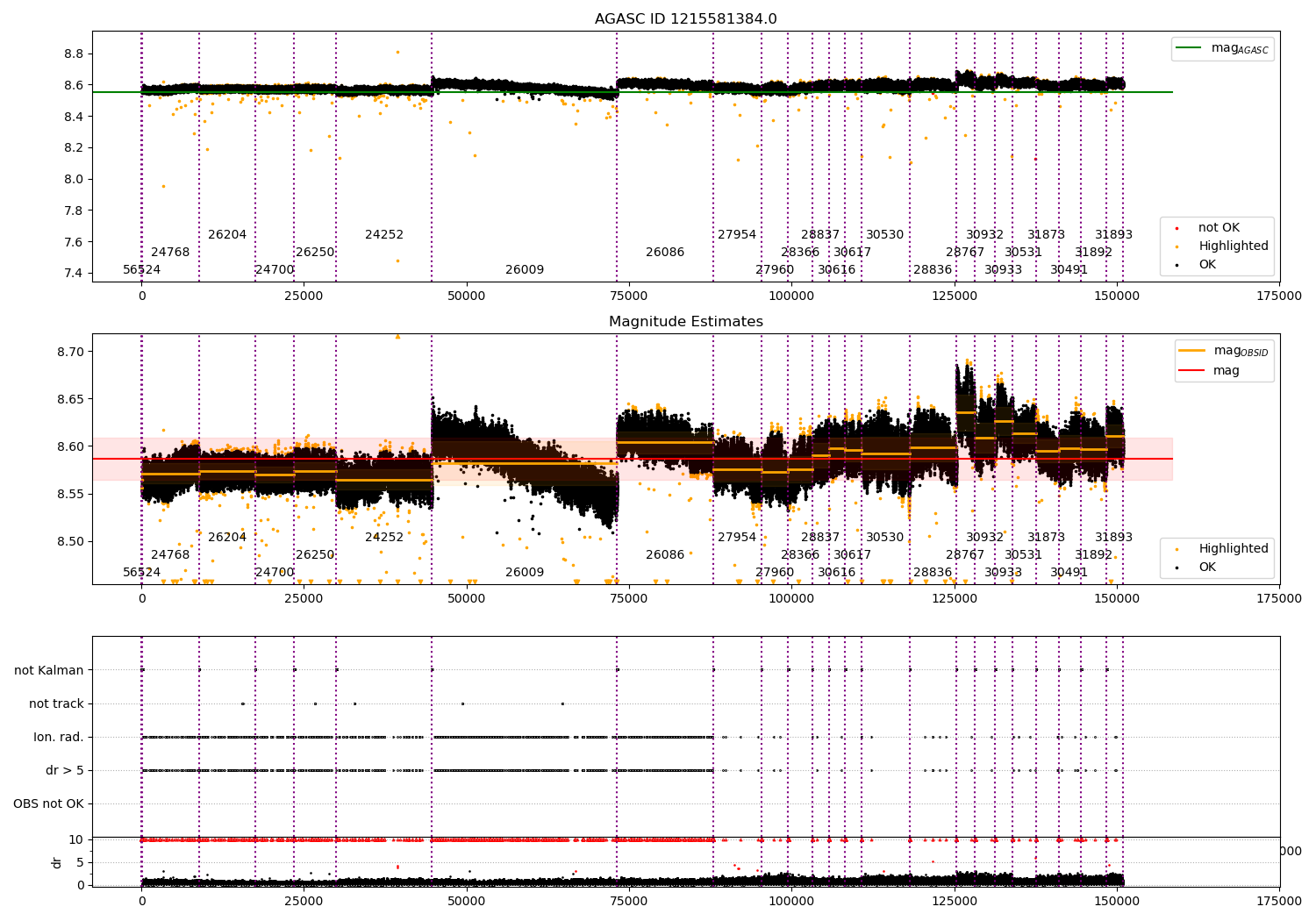Click obsid label 24768 in middle plot

[170, 554]
